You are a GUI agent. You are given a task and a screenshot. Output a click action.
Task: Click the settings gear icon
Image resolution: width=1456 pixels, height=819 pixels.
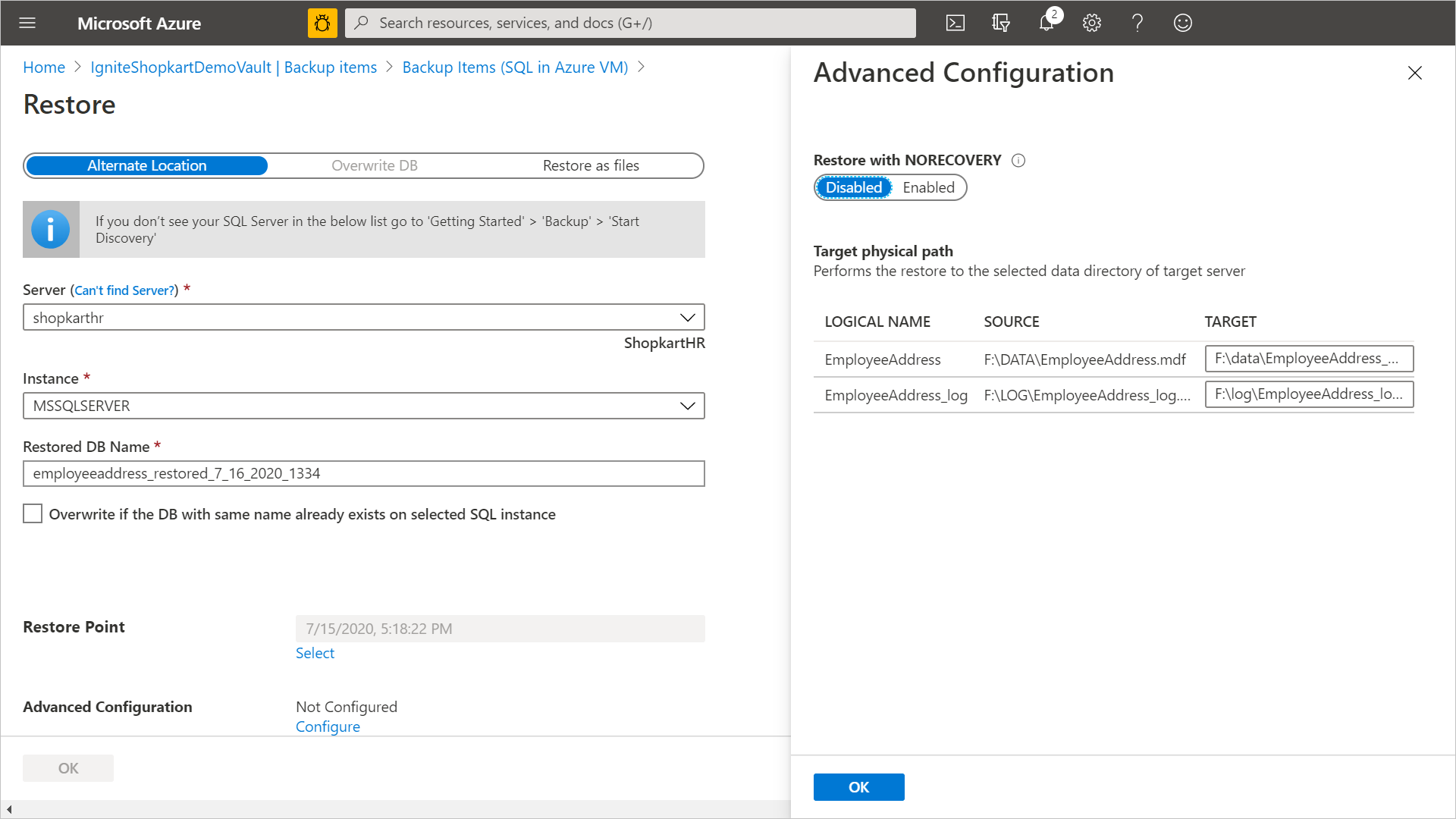tap(1091, 22)
